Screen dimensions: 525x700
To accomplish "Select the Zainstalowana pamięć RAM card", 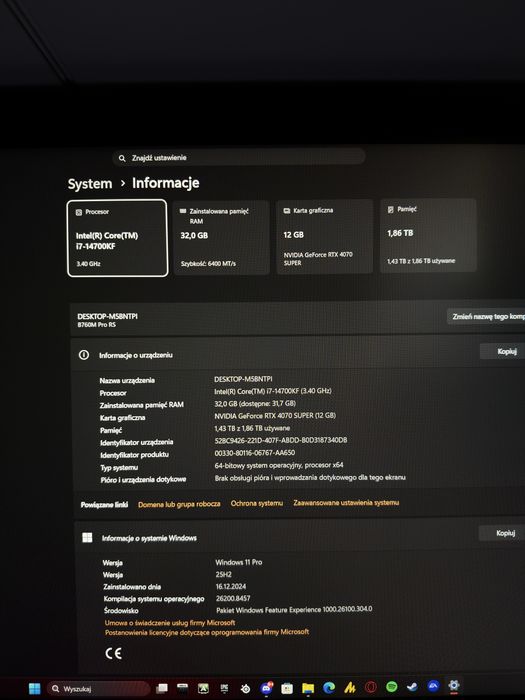I will pos(221,237).
